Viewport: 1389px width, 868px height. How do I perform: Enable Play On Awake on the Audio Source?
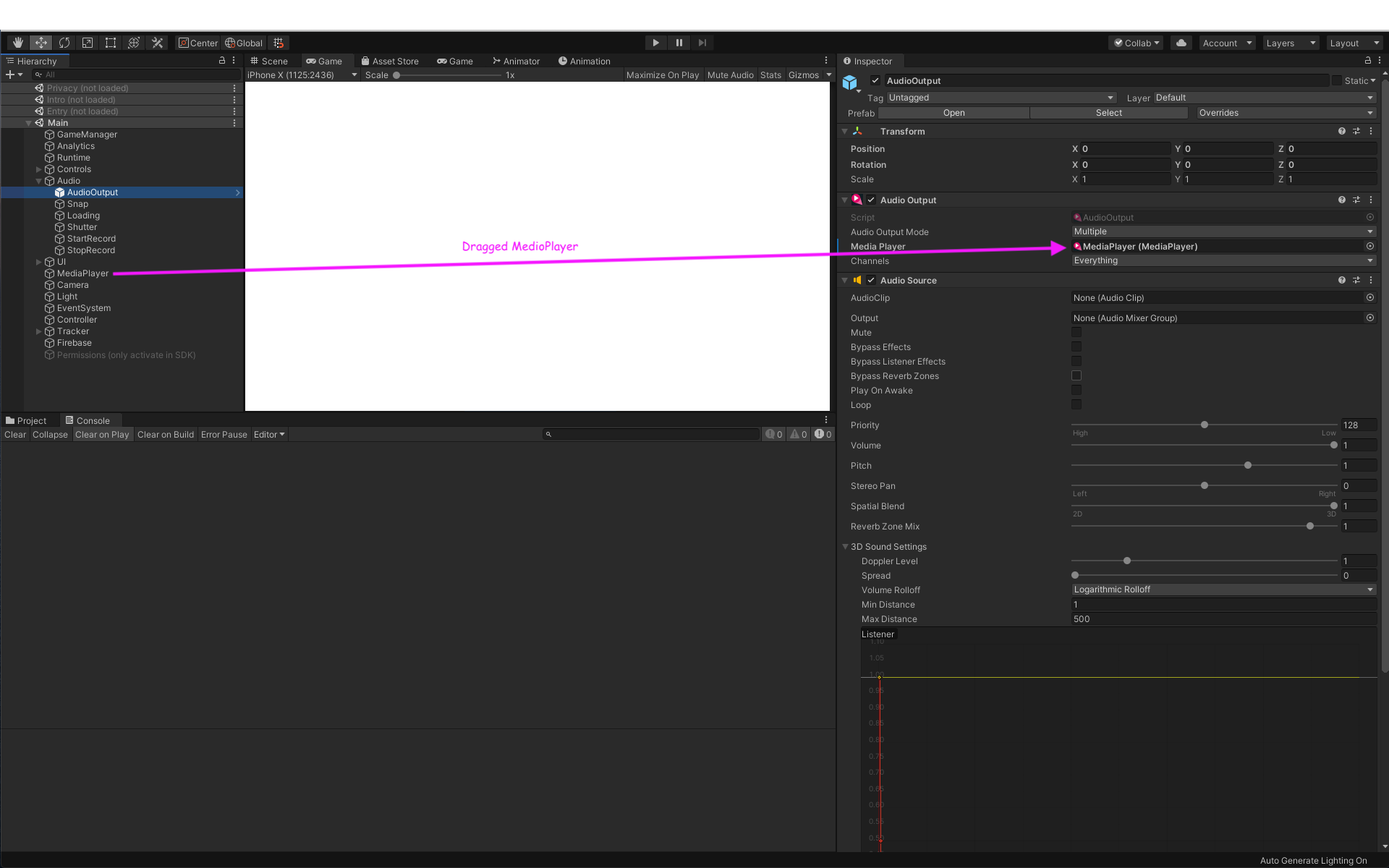click(x=1076, y=390)
